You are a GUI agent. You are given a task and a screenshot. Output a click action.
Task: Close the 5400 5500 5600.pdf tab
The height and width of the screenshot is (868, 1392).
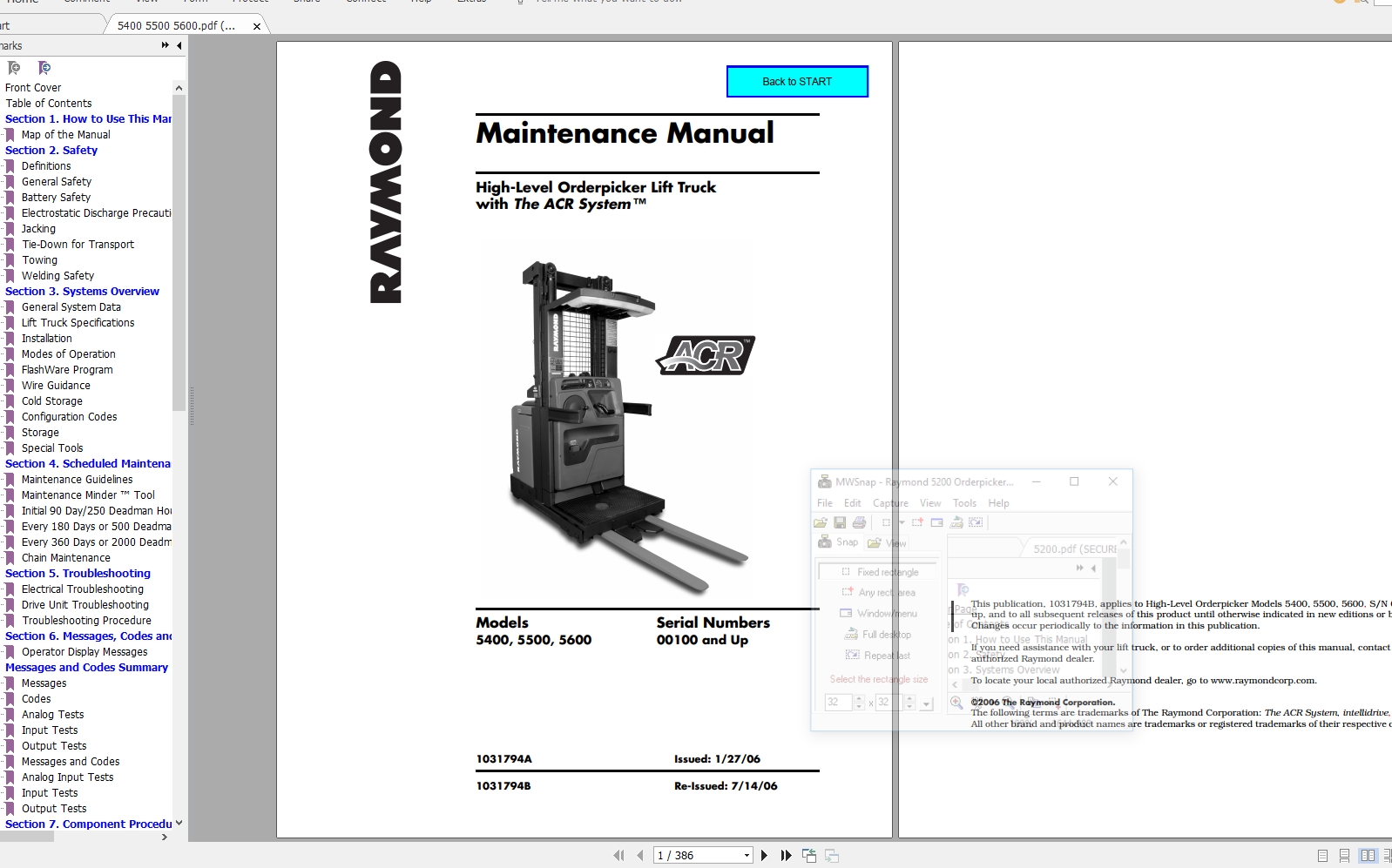click(x=257, y=26)
